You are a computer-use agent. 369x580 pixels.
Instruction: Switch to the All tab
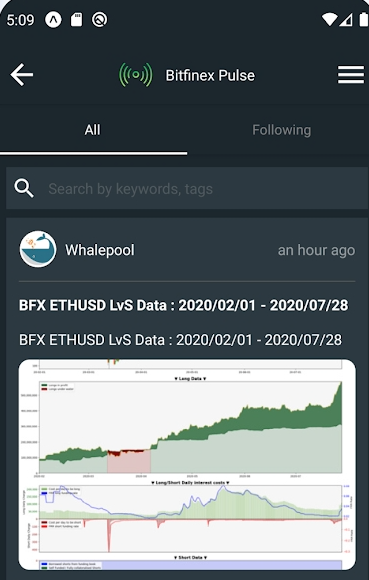pyautogui.click(x=92, y=130)
